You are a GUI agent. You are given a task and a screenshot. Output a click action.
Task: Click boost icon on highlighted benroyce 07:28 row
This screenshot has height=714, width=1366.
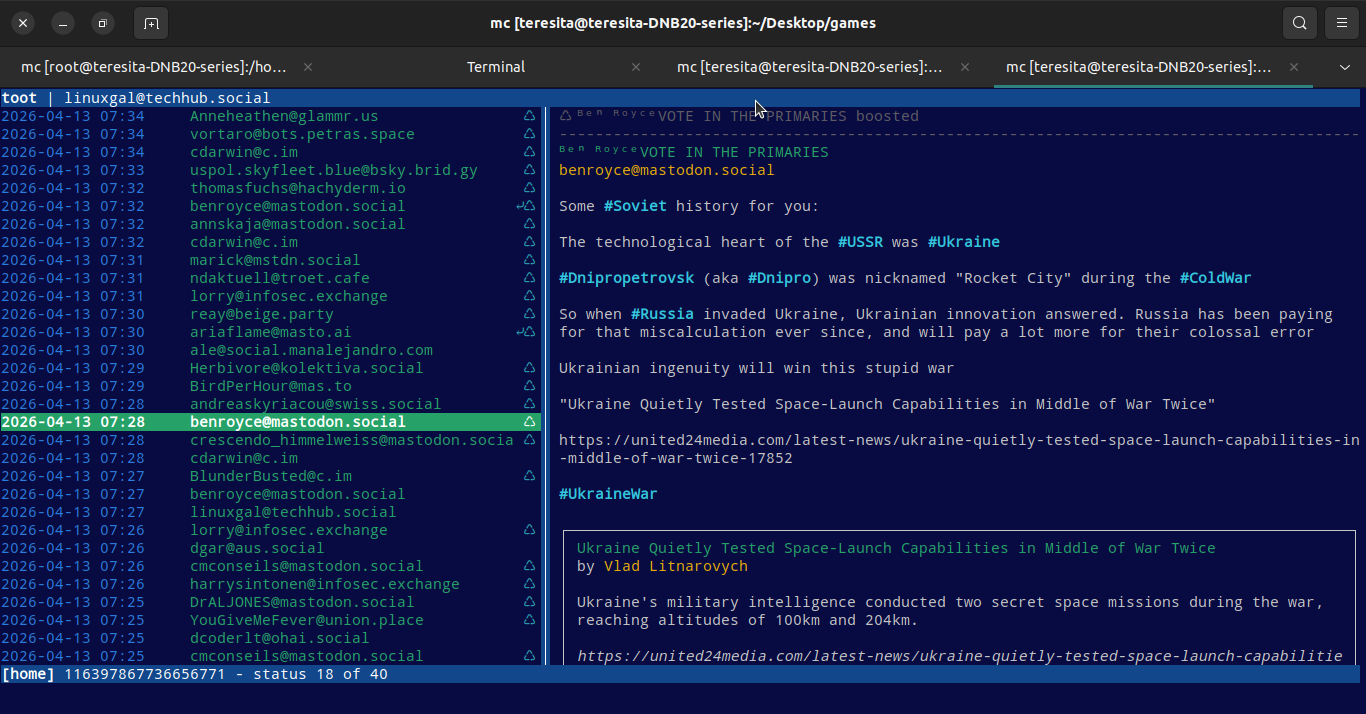(x=529, y=422)
